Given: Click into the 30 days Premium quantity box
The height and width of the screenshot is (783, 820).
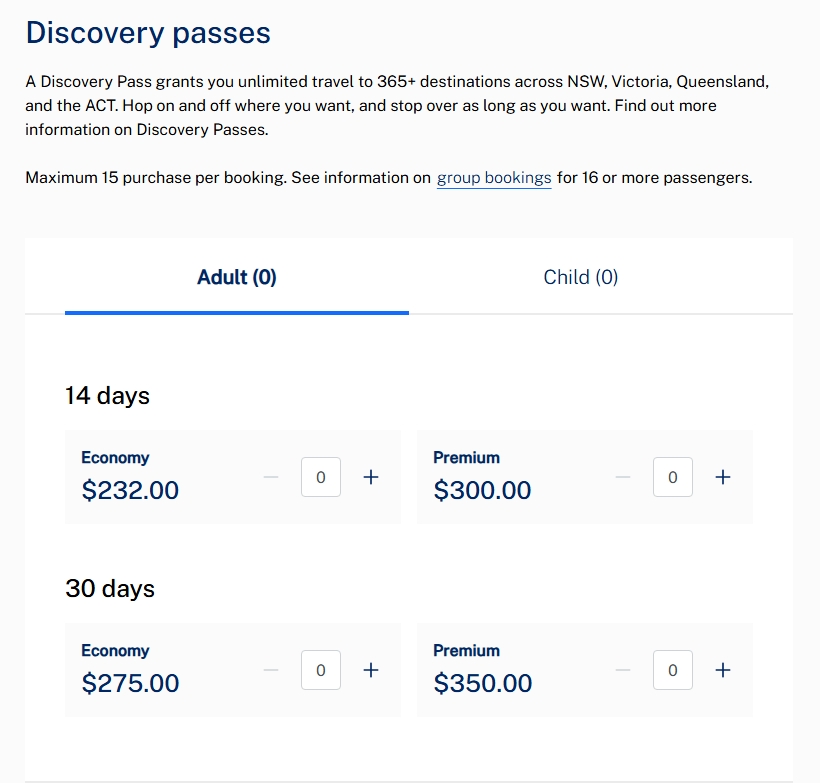Looking at the screenshot, I should point(673,670).
